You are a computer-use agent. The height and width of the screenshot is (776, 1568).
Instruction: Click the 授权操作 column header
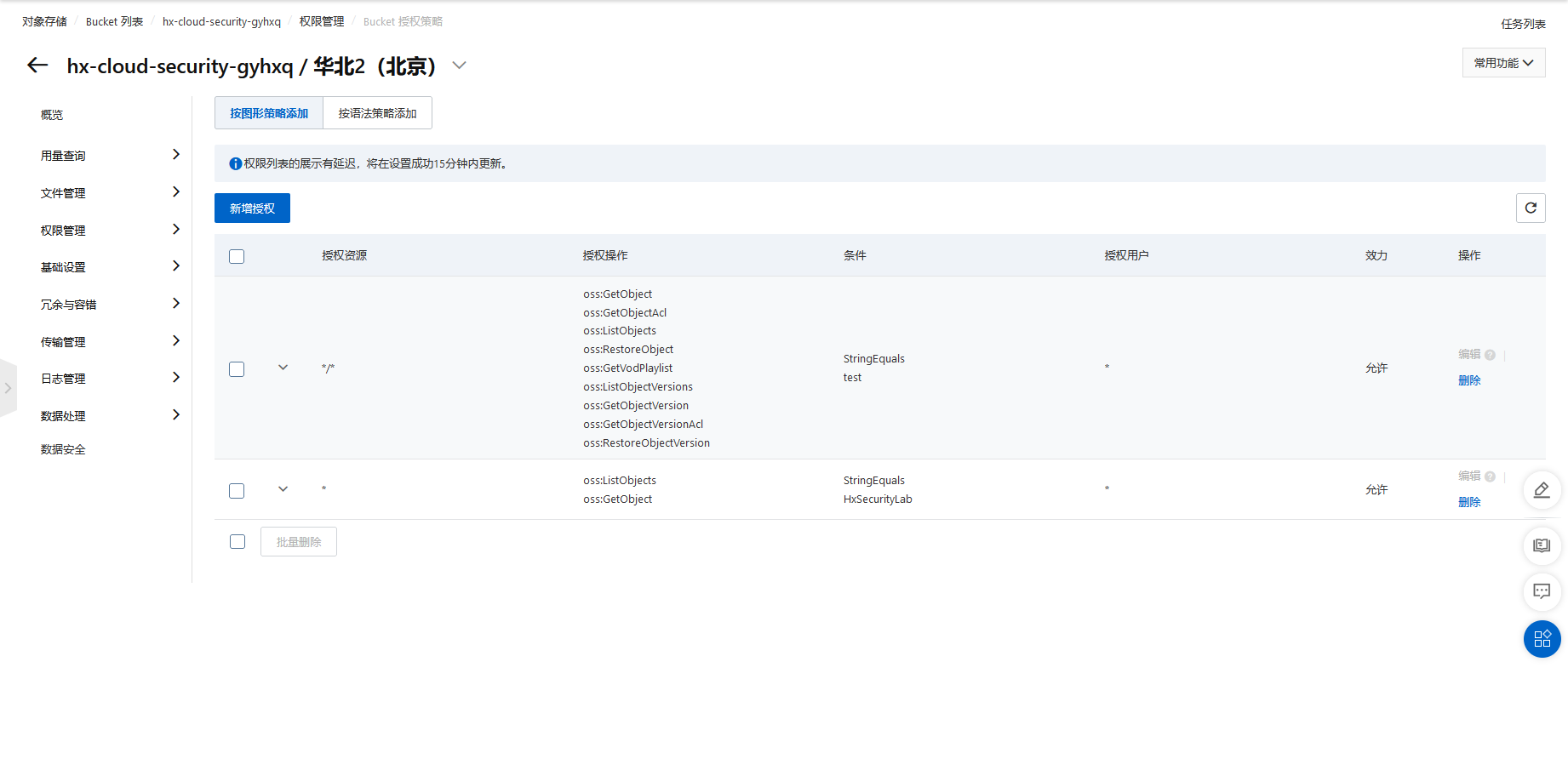tap(605, 255)
